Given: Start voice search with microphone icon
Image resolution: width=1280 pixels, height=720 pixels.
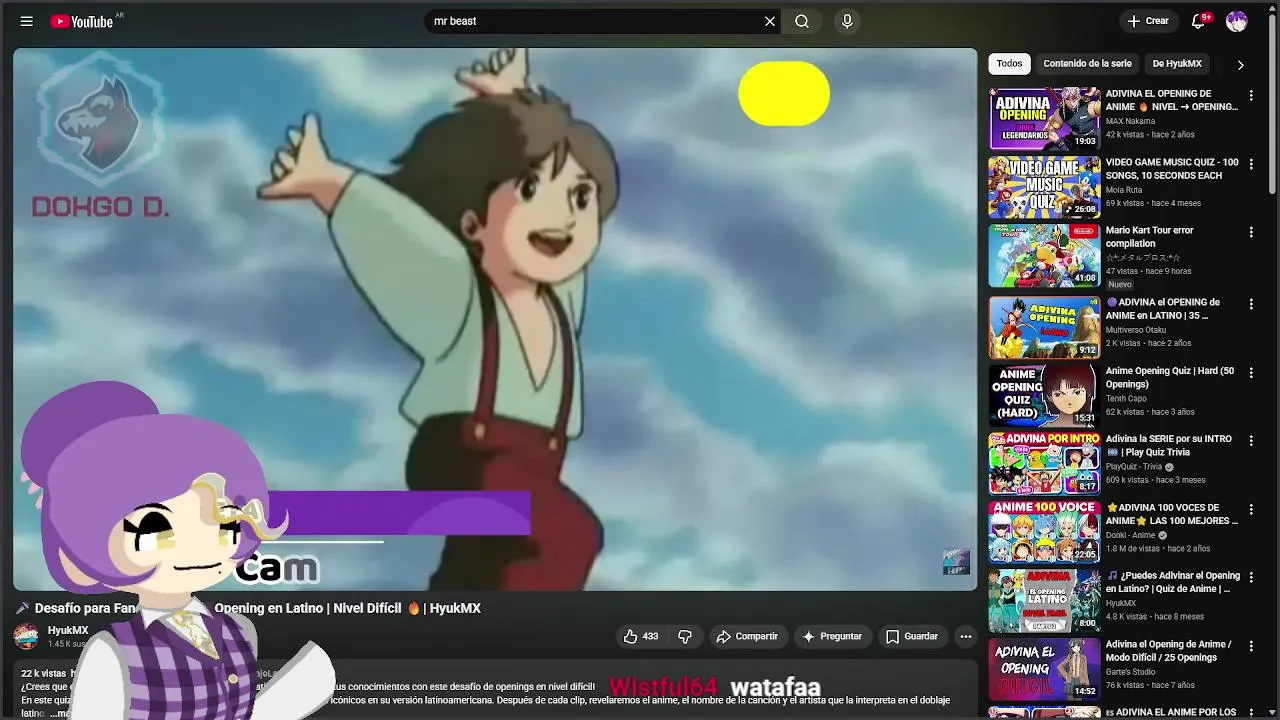Looking at the screenshot, I should coord(847,21).
